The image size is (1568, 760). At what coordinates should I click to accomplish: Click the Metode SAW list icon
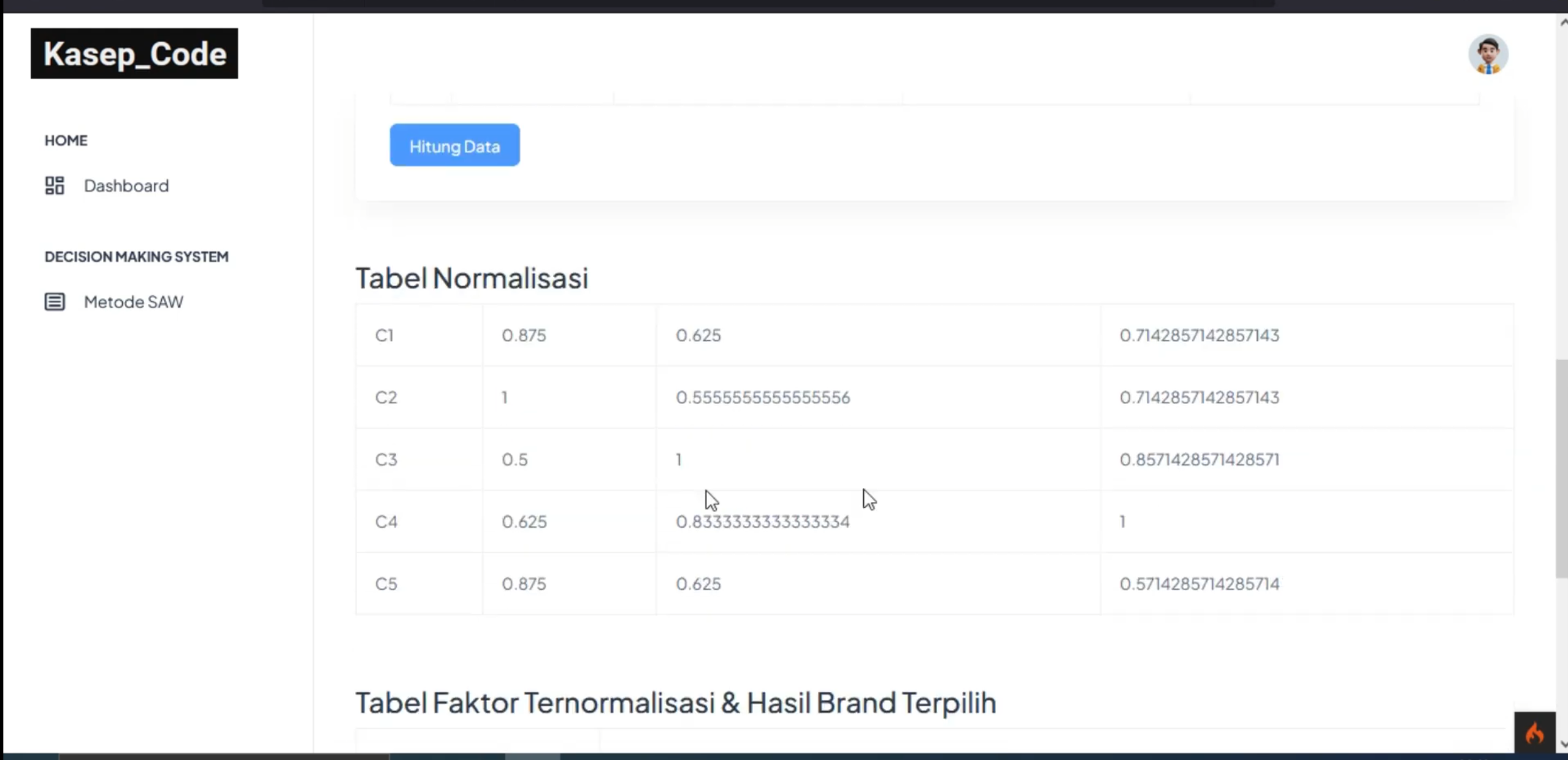coord(55,302)
